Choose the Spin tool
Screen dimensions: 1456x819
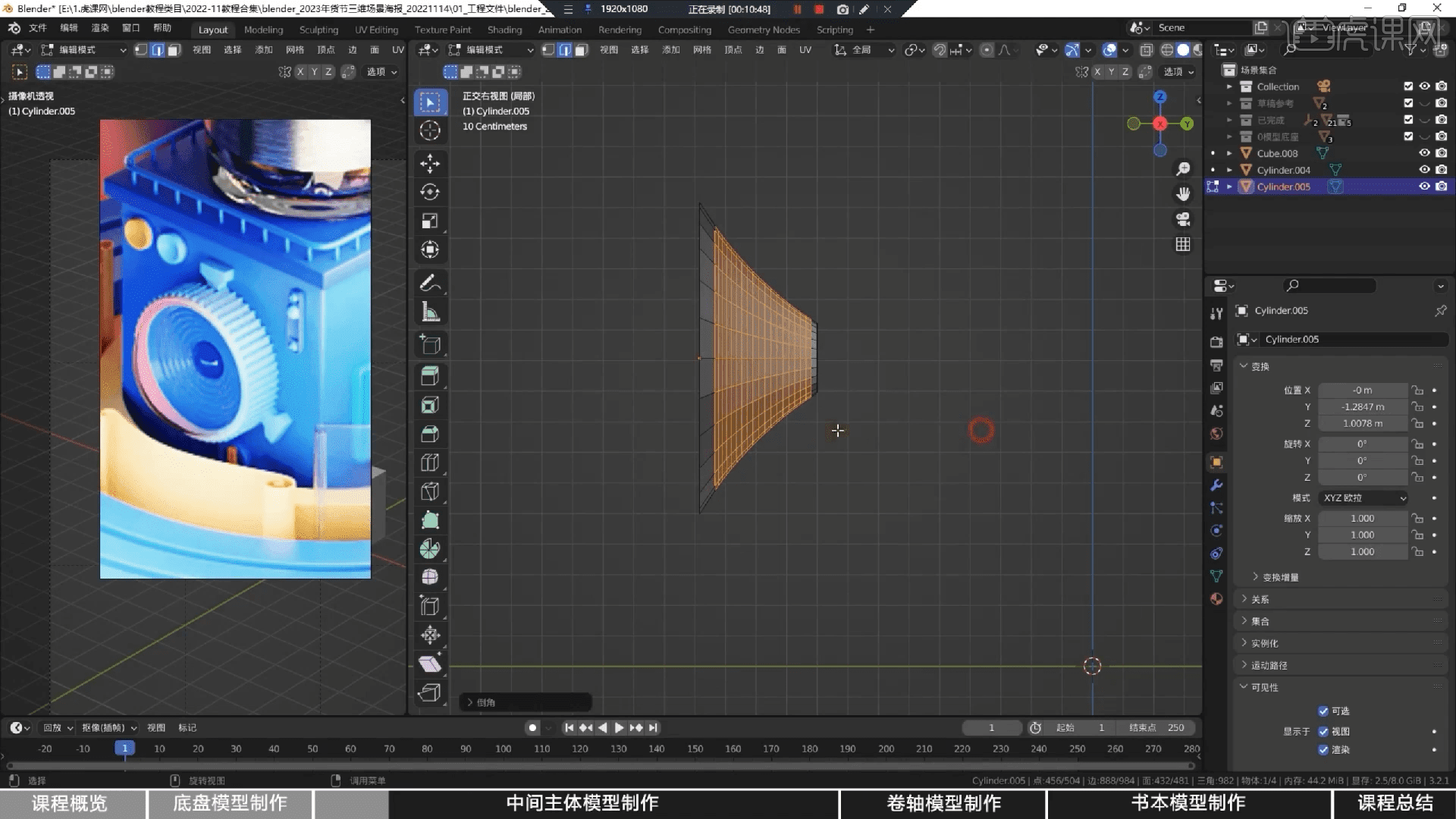[x=430, y=549]
